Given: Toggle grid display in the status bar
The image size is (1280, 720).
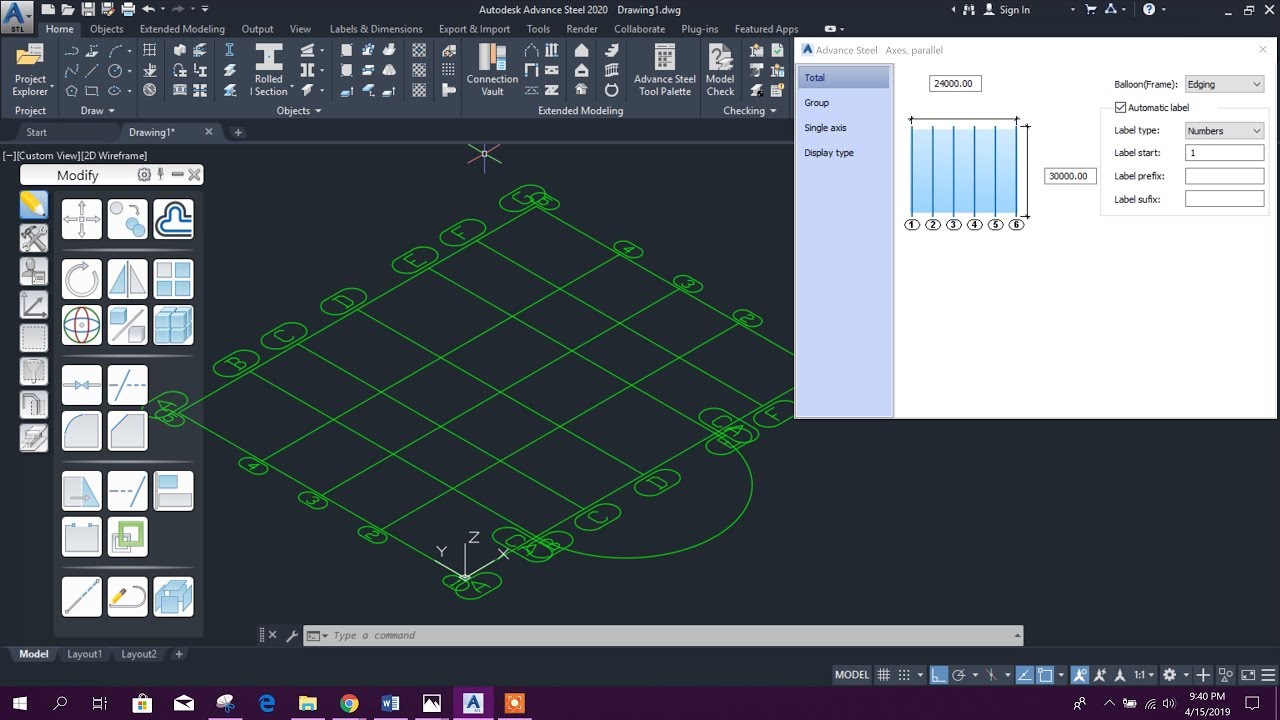Looking at the screenshot, I should (884, 675).
